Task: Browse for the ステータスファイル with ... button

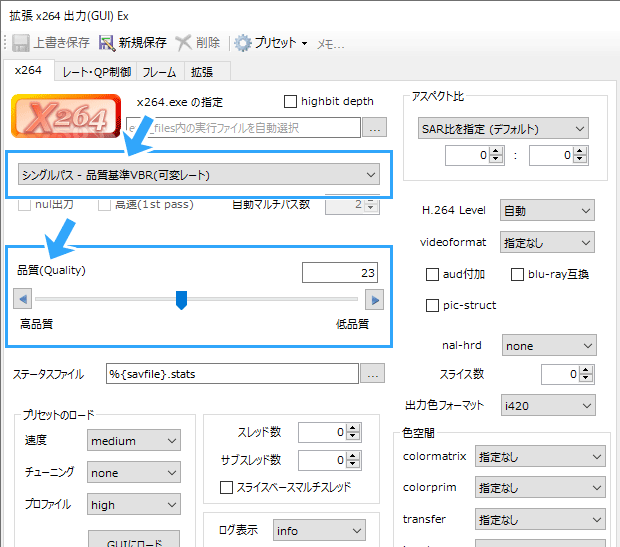Action: tap(373, 374)
